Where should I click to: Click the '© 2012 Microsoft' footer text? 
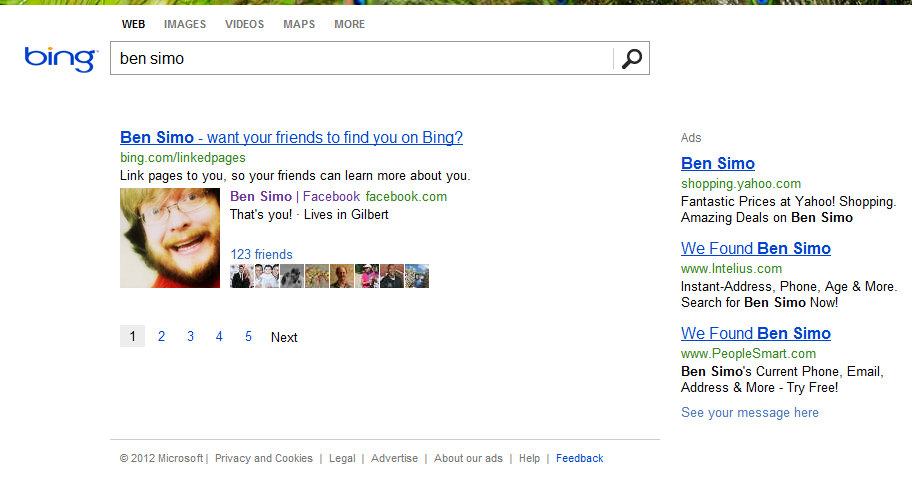coord(162,458)
